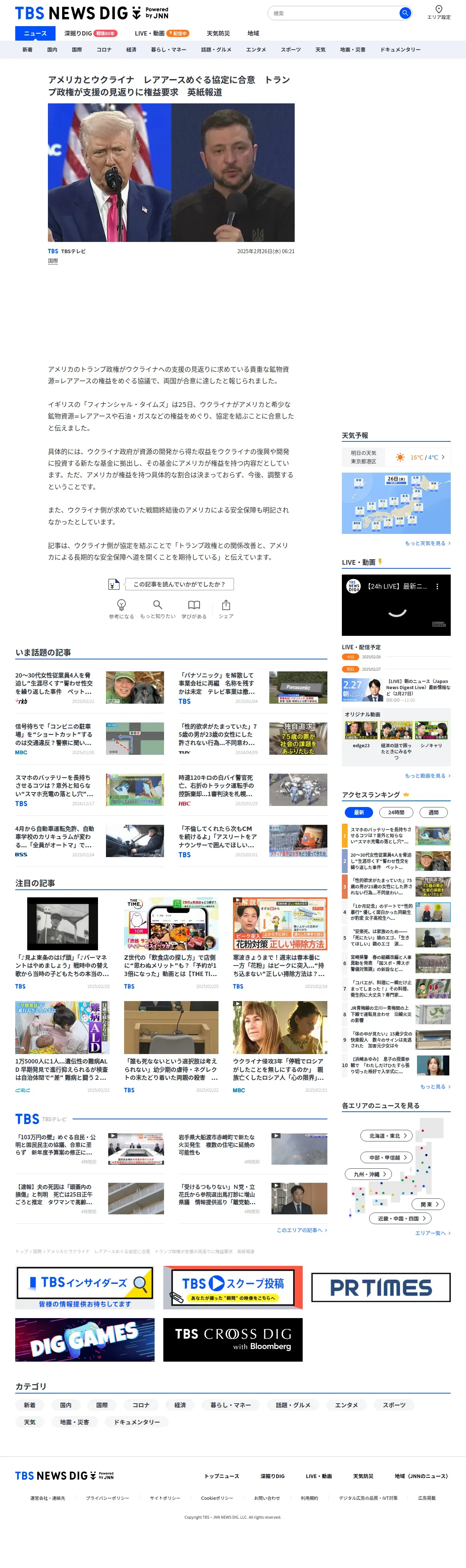
Task: Click the Japan weather map thumbnail
Action: 396,503
